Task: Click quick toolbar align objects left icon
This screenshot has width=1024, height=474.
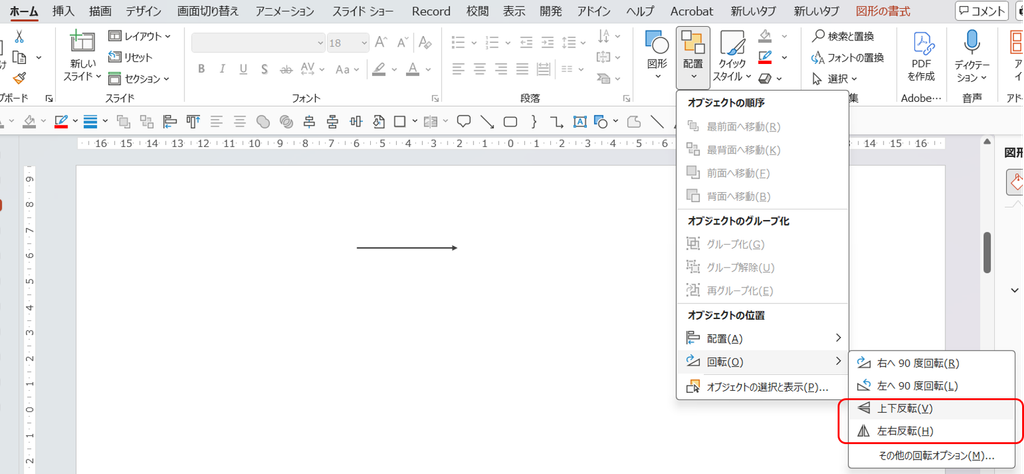Action: 170,121
